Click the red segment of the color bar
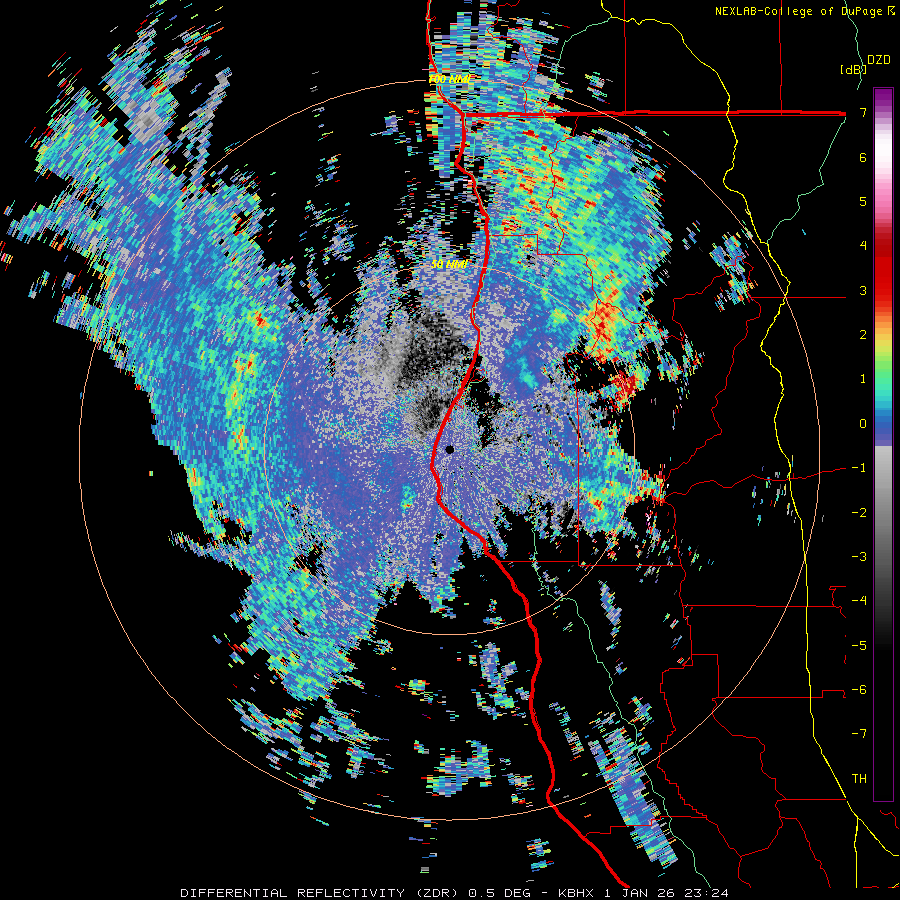This screenshot has width=900, height=900. pos(883,270)
